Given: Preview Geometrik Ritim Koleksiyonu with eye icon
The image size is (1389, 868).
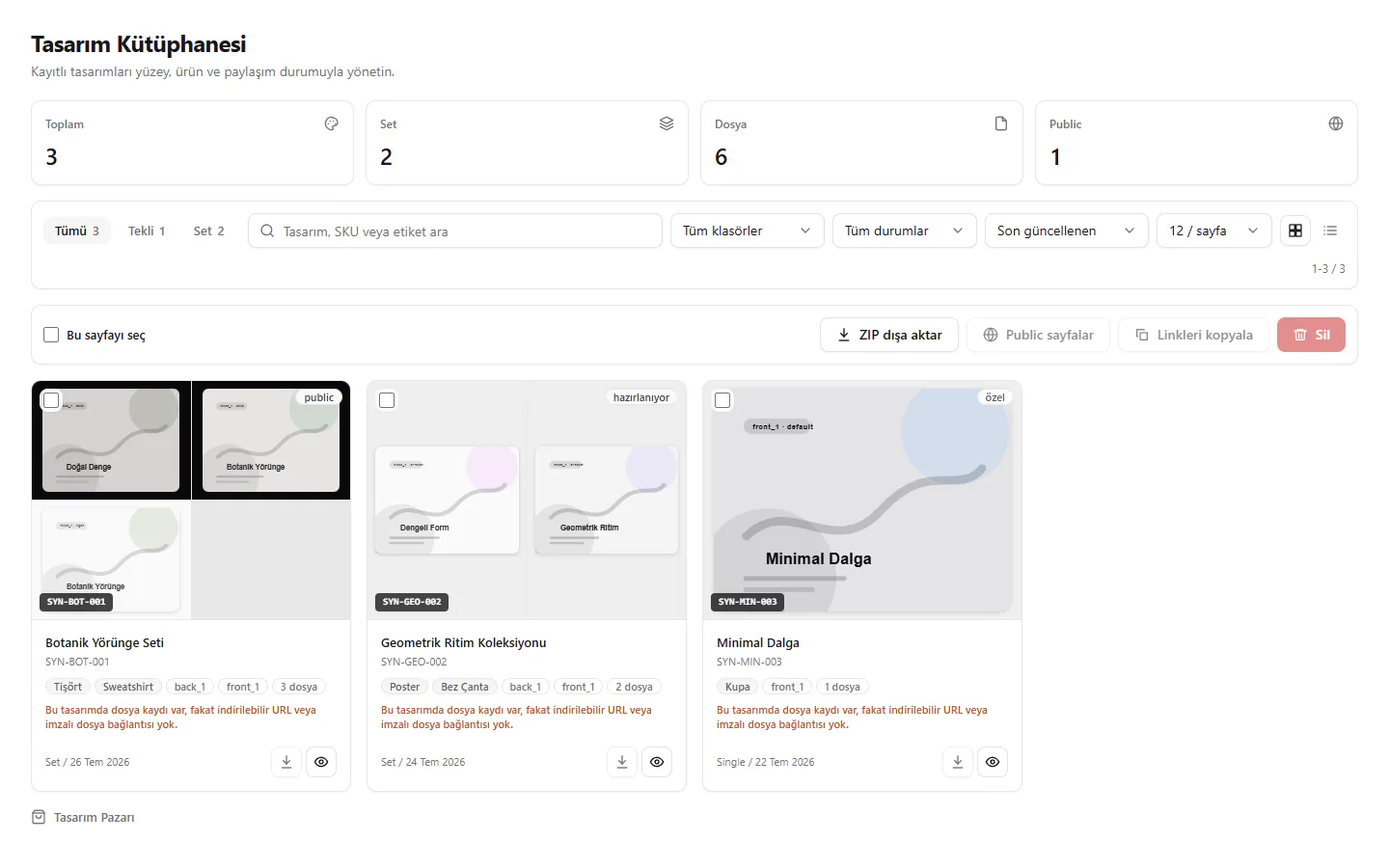Looking at the screenshot, I should tap(657, 762).
